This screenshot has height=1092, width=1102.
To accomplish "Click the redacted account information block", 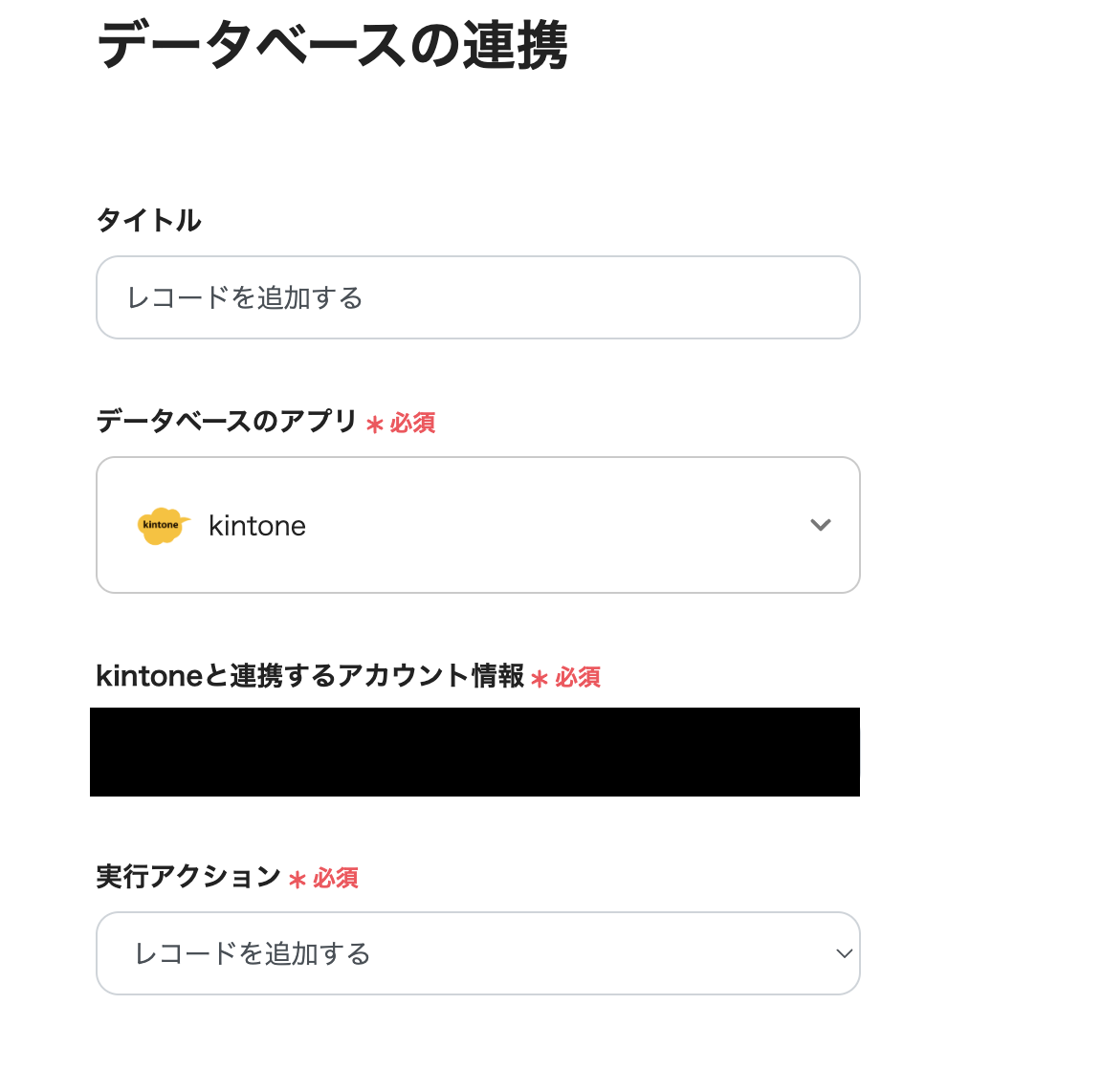I will [x=475, y=752].
